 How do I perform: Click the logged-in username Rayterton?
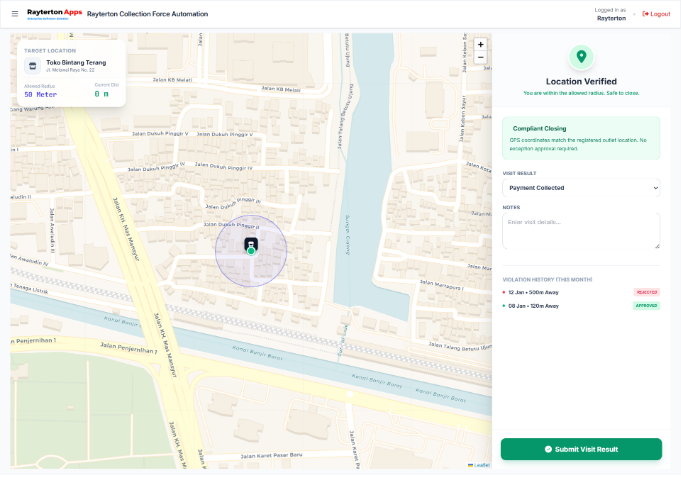[x=611, y=18]
